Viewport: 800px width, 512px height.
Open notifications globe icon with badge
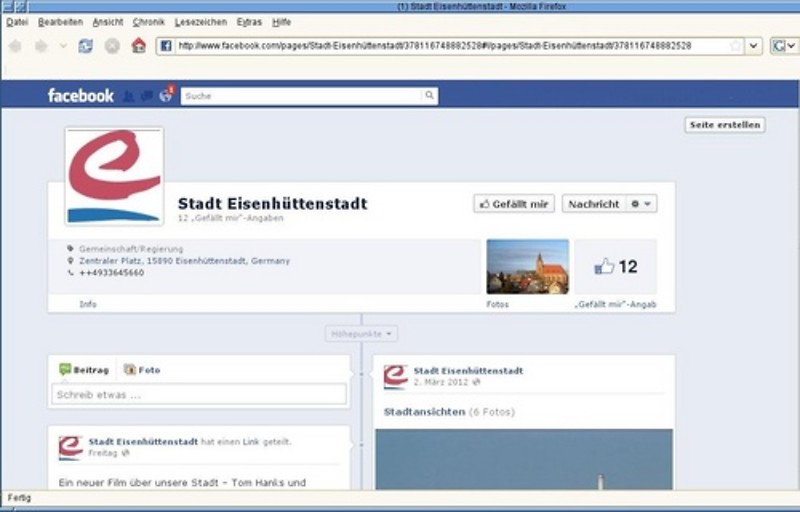[166, 95]
